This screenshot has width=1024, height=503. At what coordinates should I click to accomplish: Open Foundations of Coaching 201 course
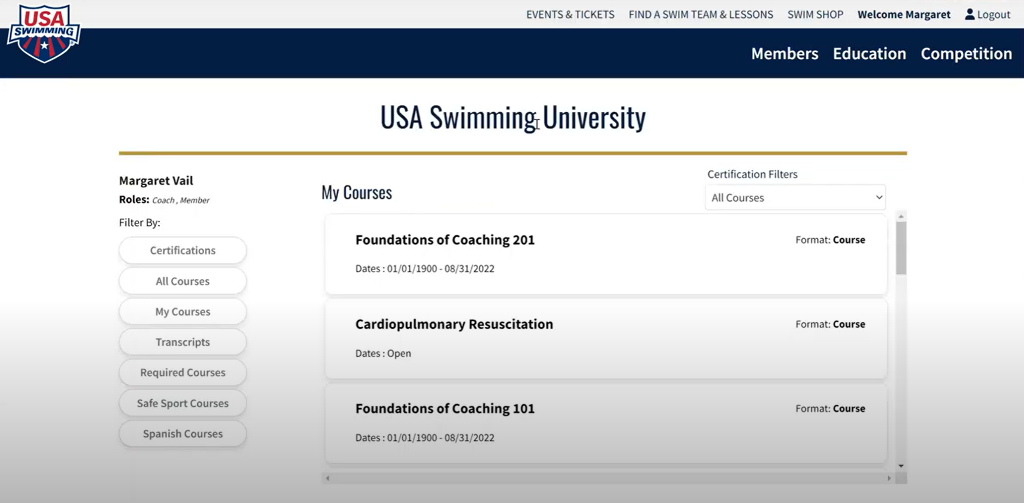[x=445, y=240]
